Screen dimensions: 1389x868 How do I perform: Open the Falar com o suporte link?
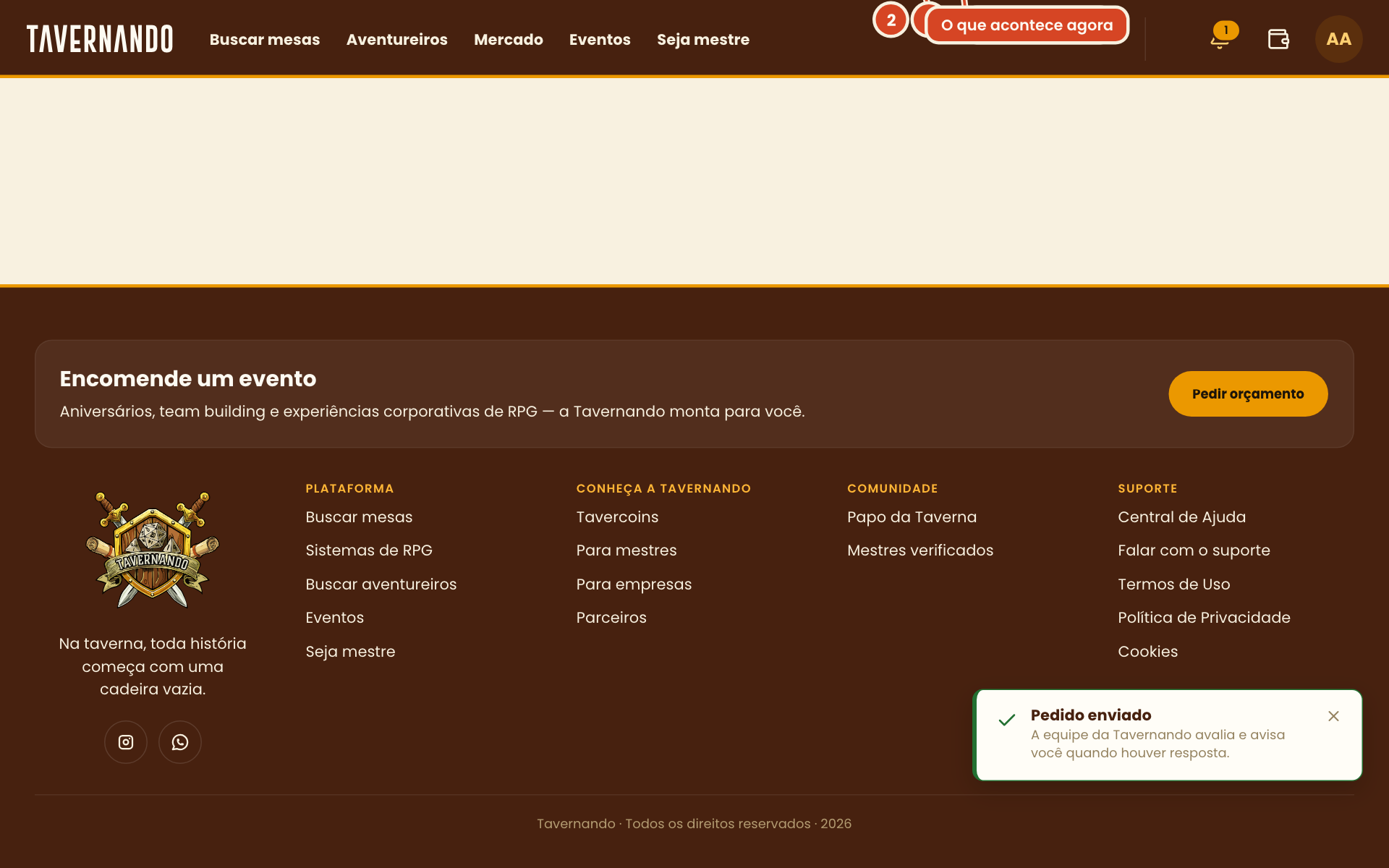pyautogui.click(x=1194, y=550)
